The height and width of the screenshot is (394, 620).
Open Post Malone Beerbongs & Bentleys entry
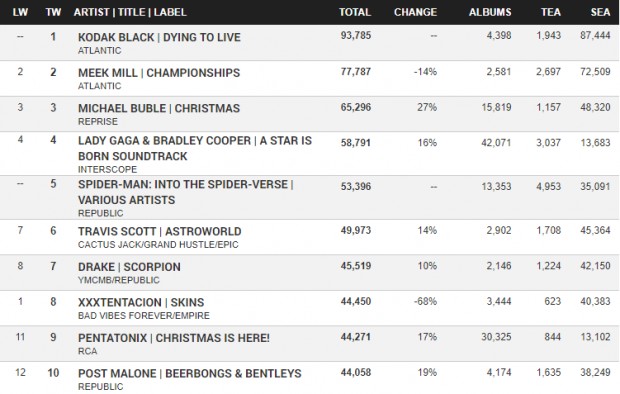[190, 374]
